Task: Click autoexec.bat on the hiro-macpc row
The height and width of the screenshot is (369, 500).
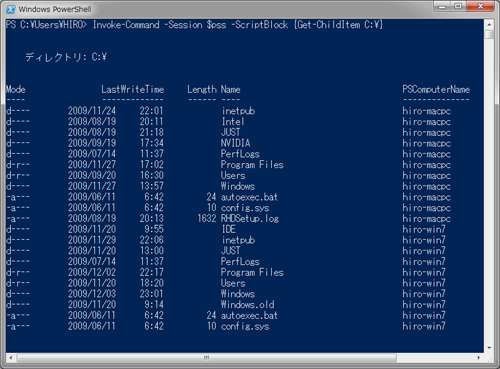Action: click(249, 197)
